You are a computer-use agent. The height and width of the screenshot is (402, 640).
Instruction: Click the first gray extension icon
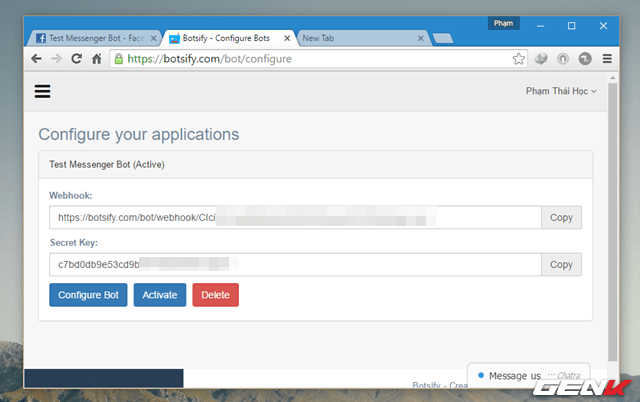(x=541, y=59)
